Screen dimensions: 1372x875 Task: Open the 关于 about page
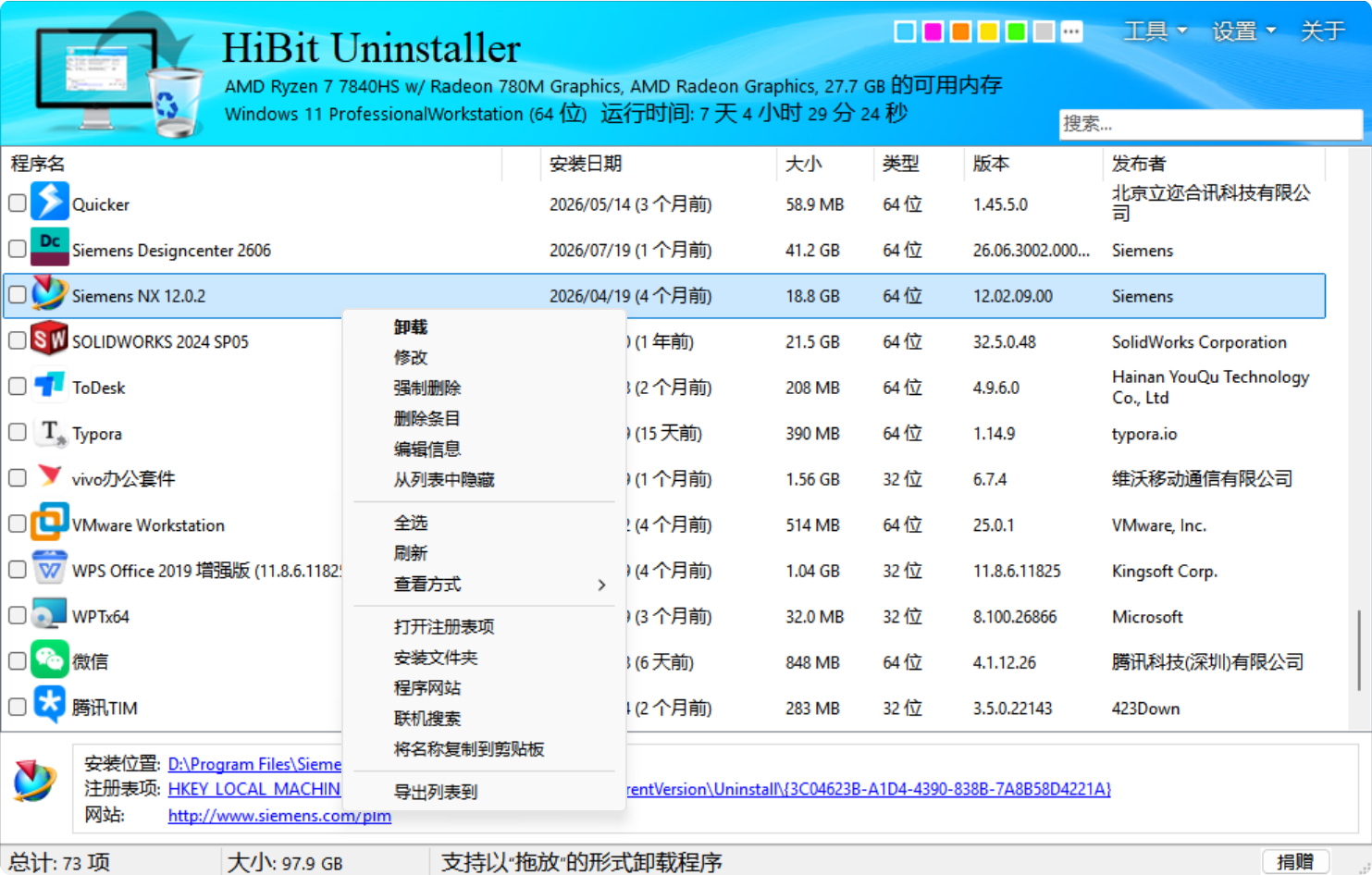click(x=1322, y=31)
